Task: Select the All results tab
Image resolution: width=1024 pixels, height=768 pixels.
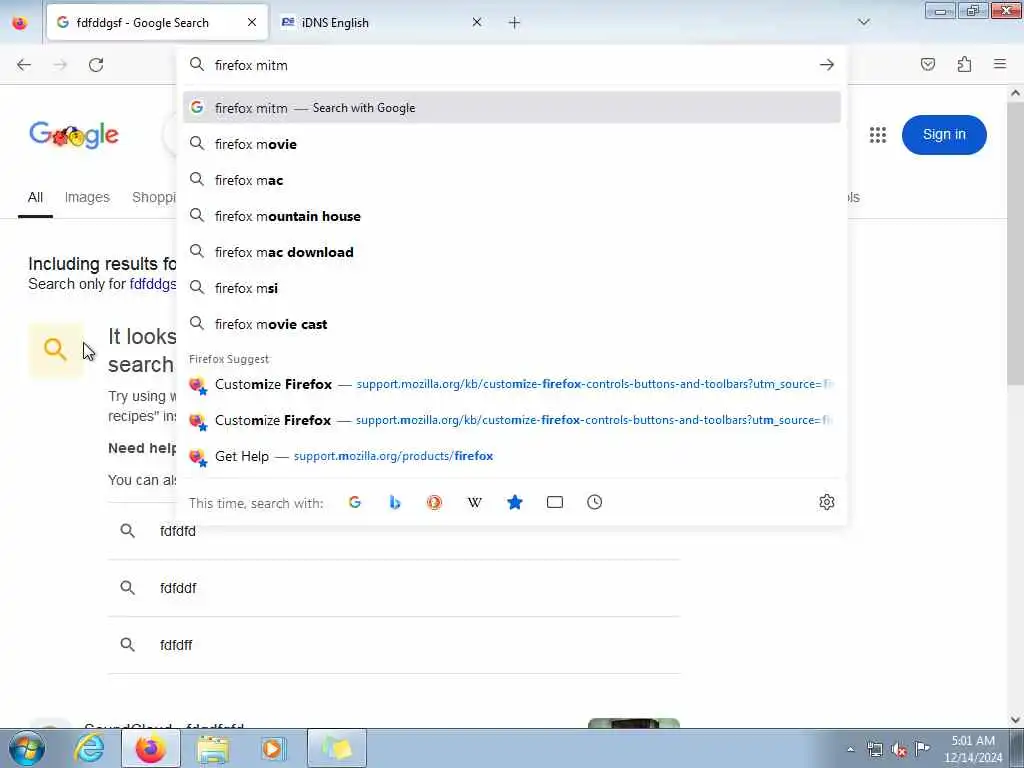Action: [x=35, y=197]
